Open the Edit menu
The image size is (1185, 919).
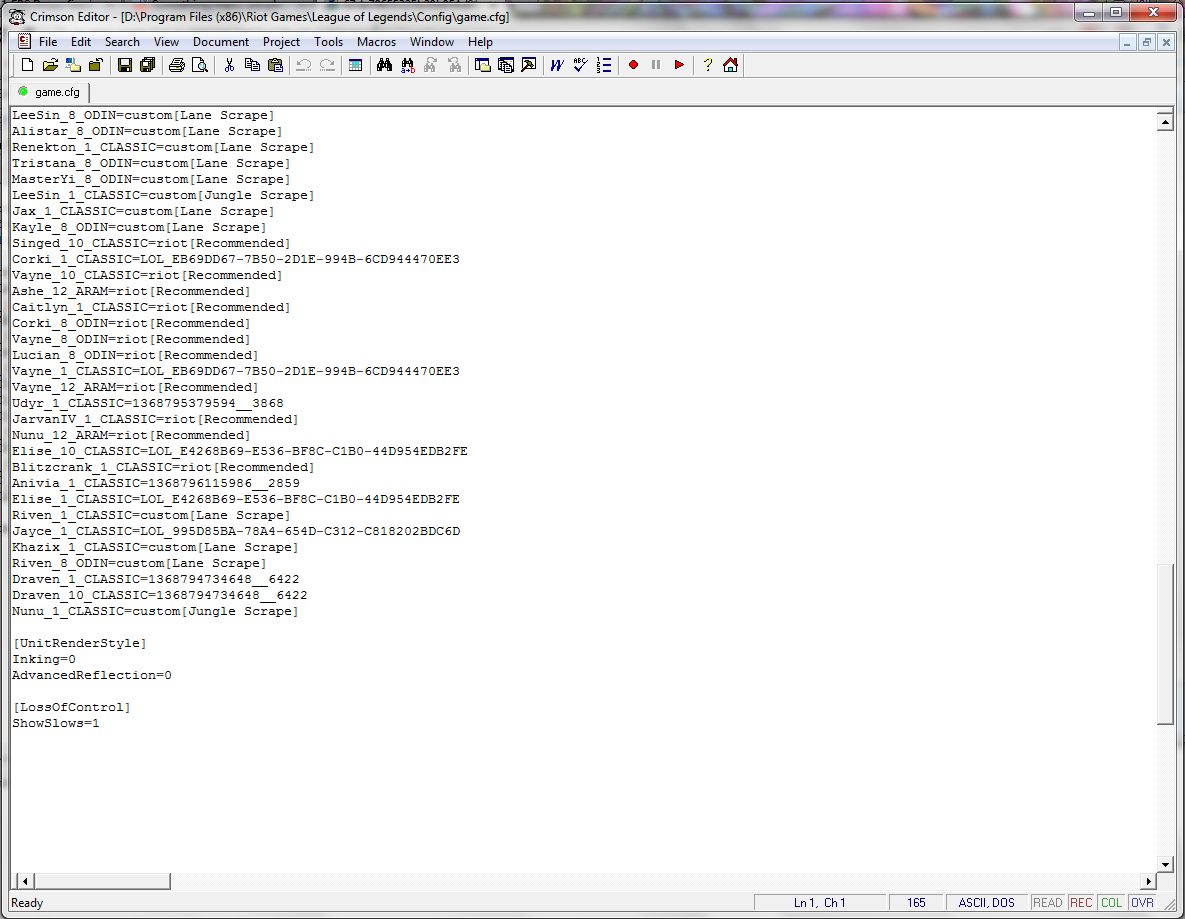tap(81, 42)
